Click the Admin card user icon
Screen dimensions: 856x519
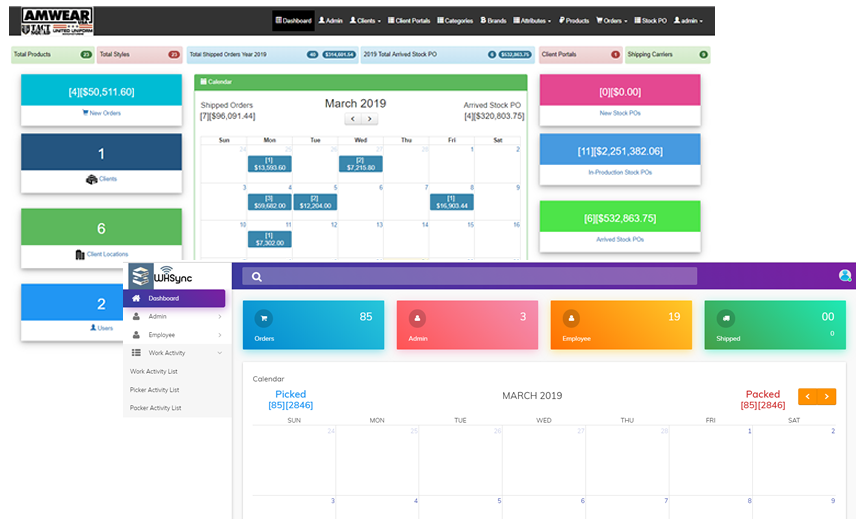418,318
